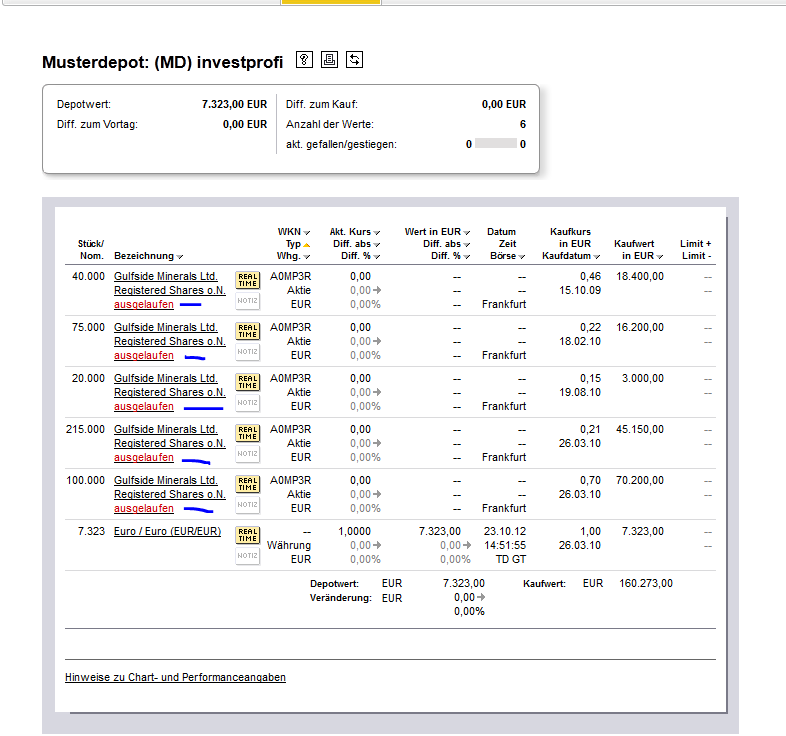This screenshot has height=736, width=786.
Task: Click the Kaufdatum 15.10.09
Action: click(x=580, y=290)
